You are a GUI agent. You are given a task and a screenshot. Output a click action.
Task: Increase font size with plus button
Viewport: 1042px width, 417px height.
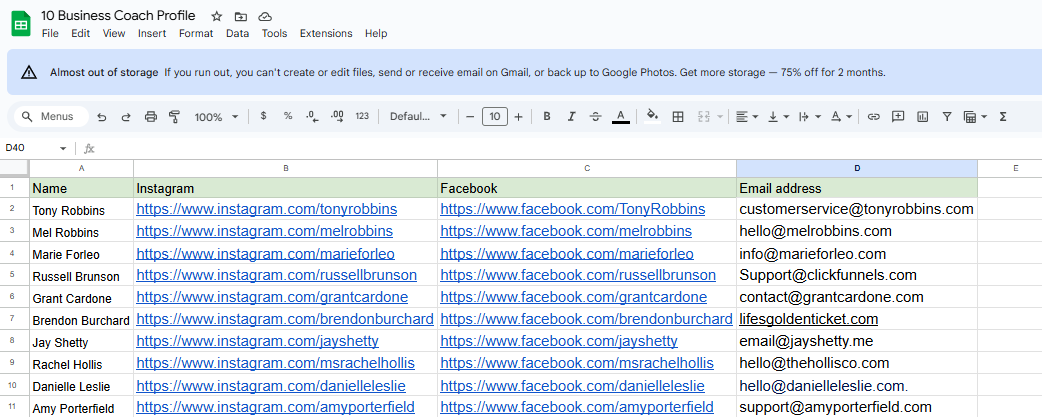pos(518,117)
